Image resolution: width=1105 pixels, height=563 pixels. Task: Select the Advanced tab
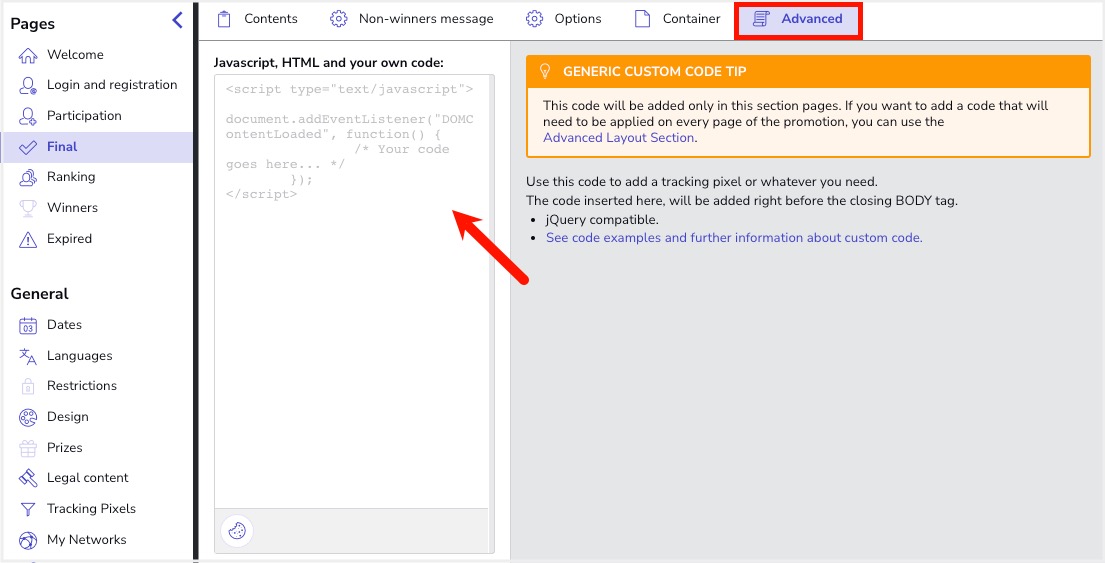coord(798,20)
